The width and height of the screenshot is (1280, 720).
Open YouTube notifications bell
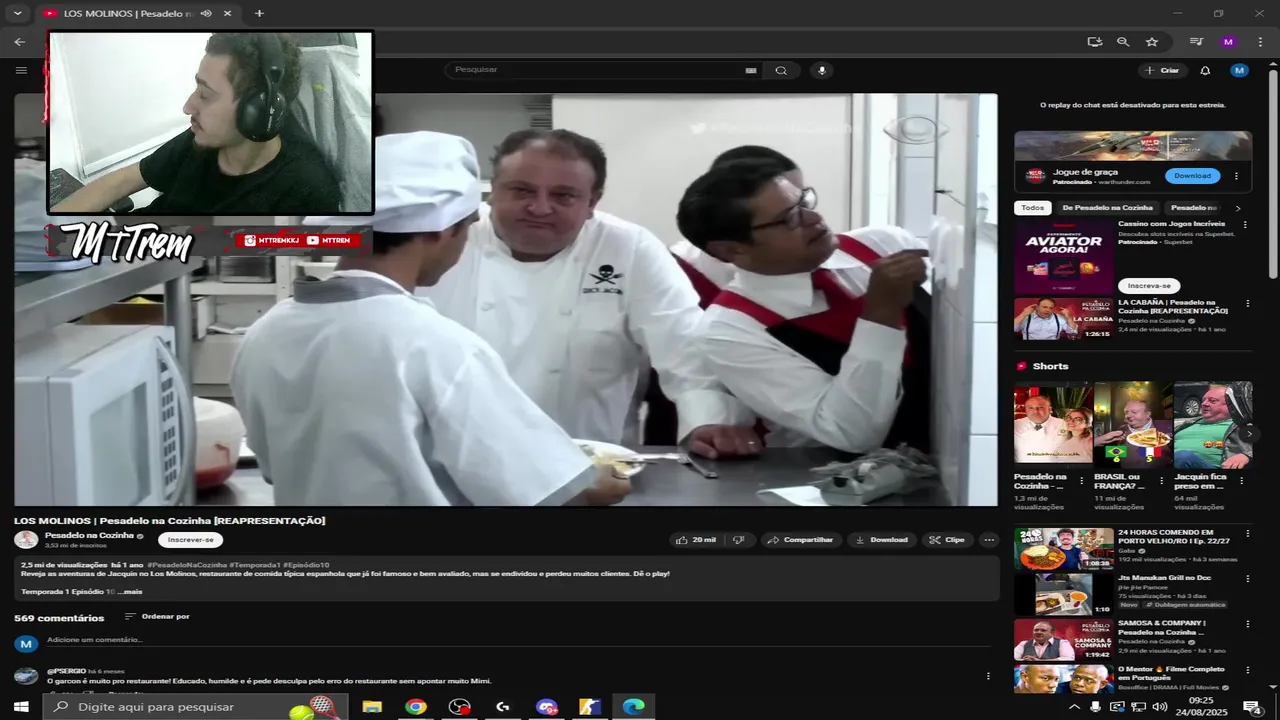click(x=1205, y=70)
